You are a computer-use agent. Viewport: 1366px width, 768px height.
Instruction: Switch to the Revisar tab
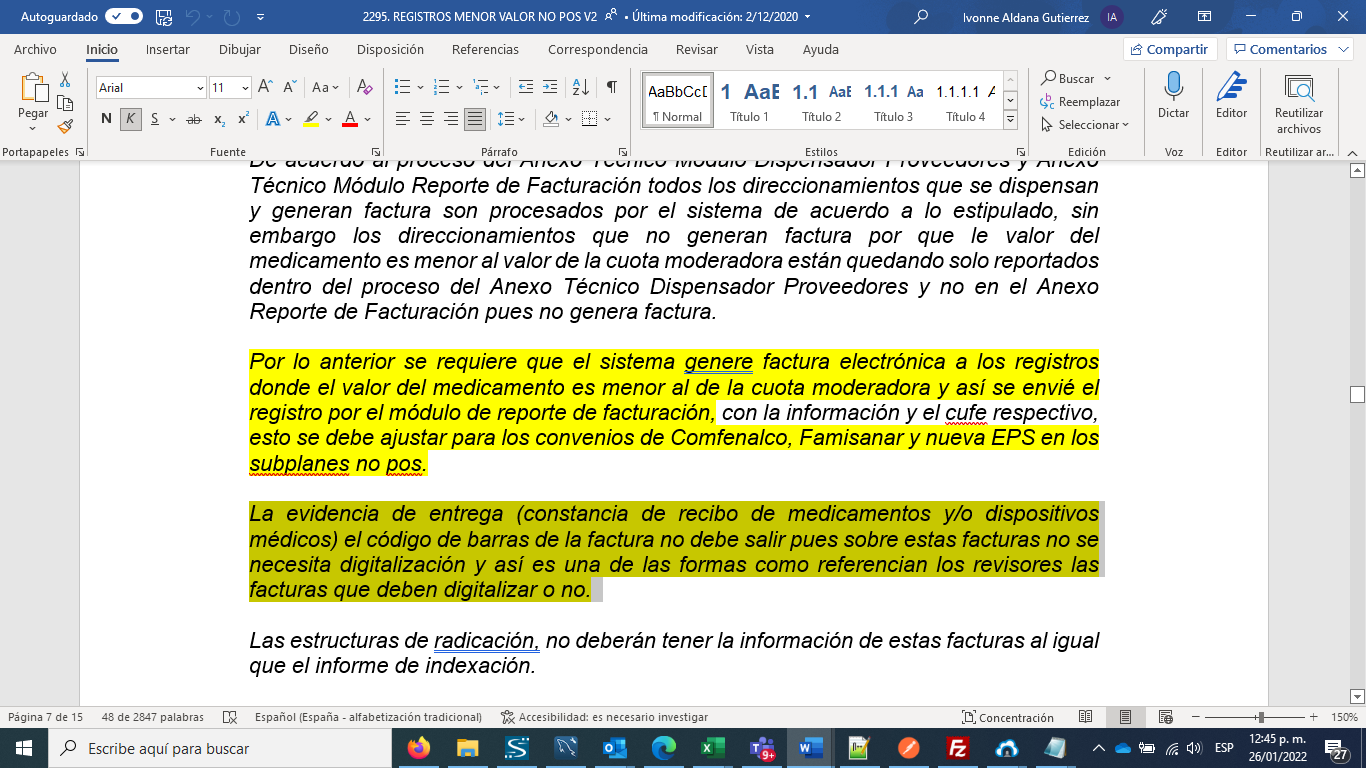coord(696,49)
